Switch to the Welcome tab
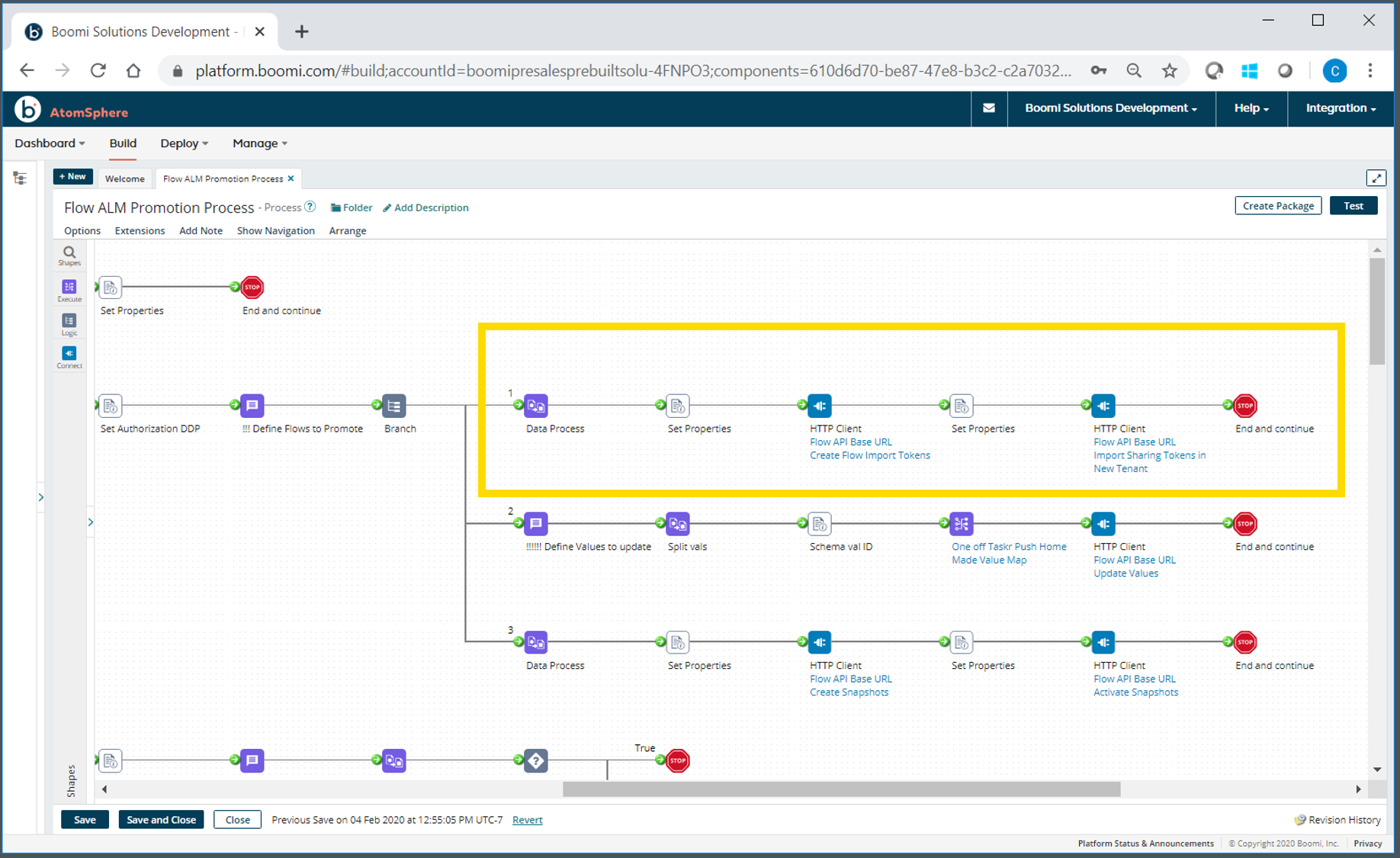This screenshot has height=858, width=1400. 124,178
